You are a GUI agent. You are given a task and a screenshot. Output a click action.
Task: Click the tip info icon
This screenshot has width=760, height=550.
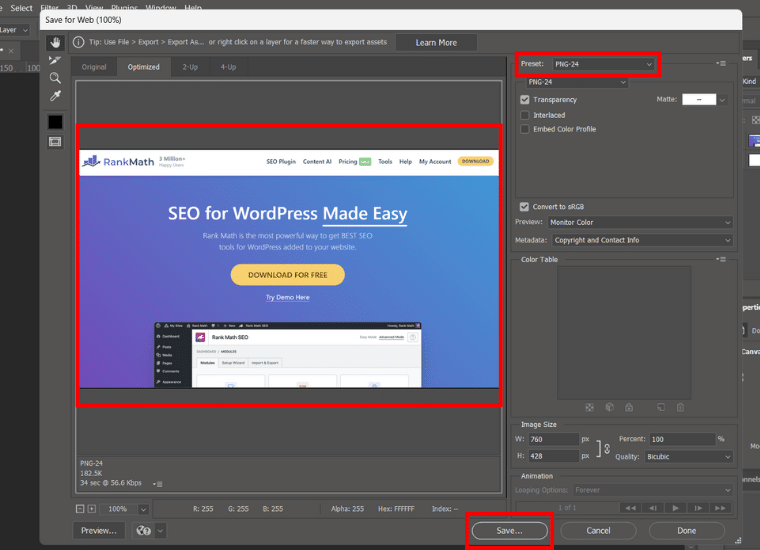pos(79,42)
